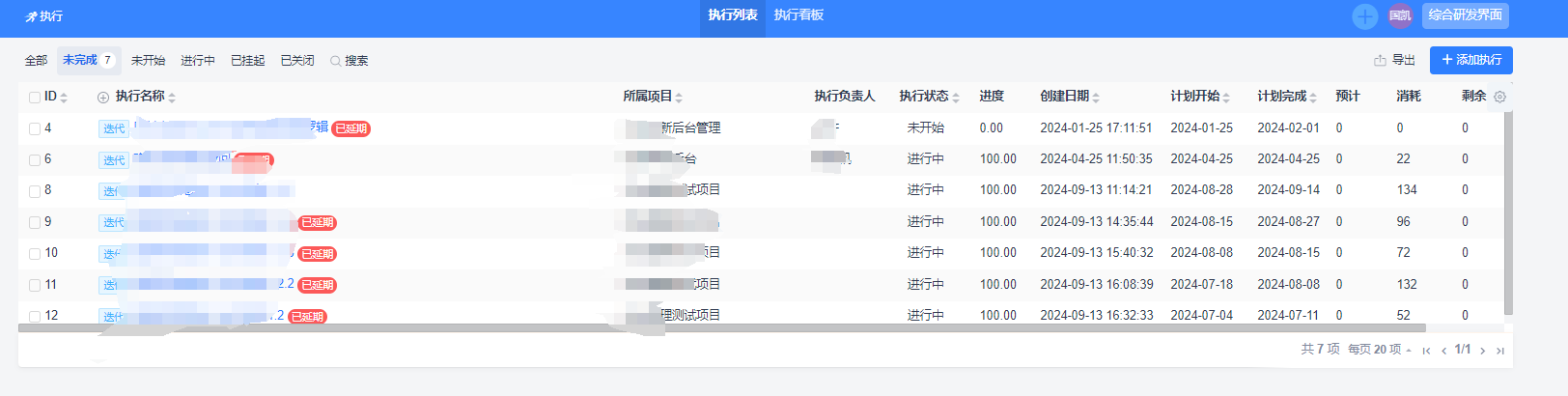
Task: Sort by the 执行状态 column arrows
Action: (x=956, y=98)
